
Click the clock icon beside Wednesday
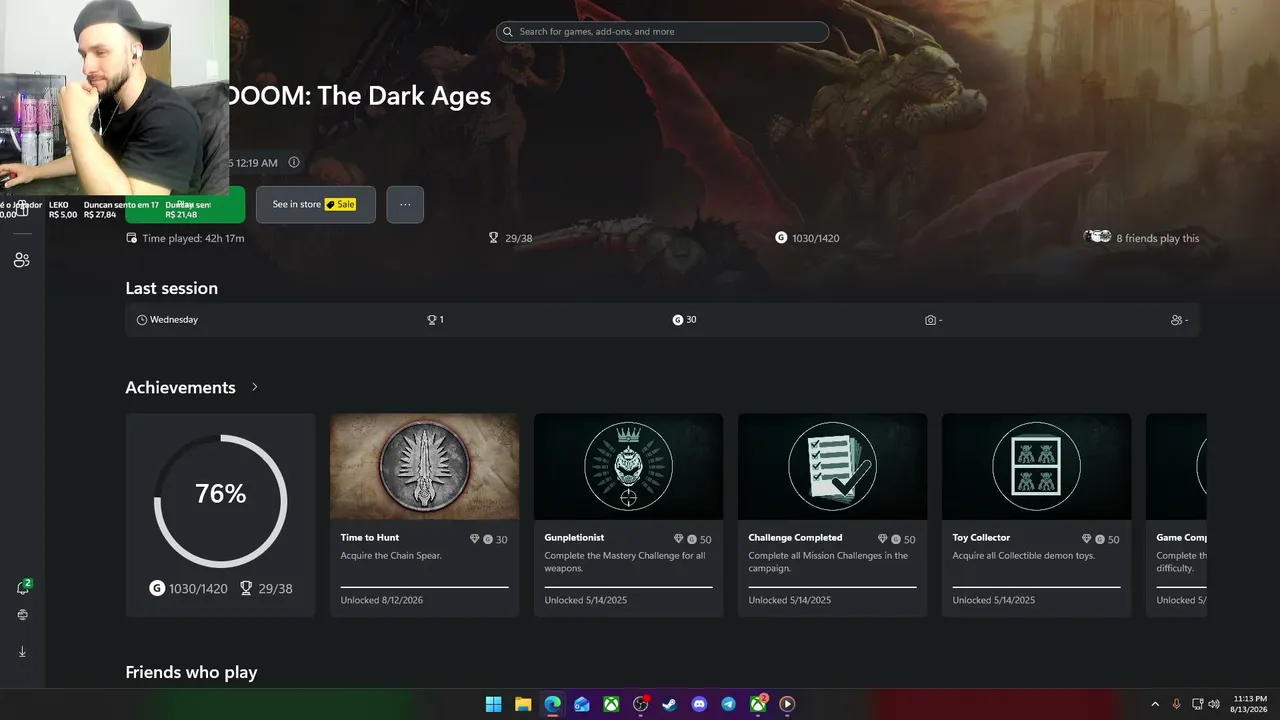(142, 320)
